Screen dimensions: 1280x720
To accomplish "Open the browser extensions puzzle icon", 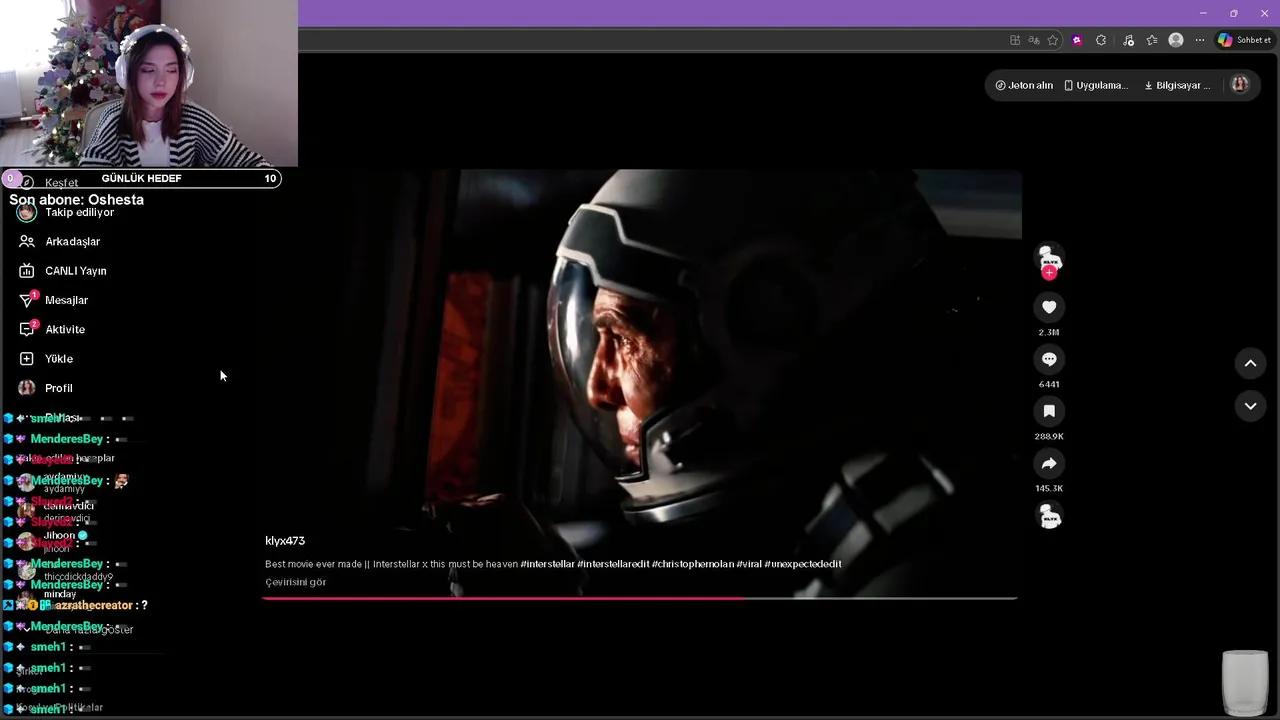I will click(x=1101, y=40).
